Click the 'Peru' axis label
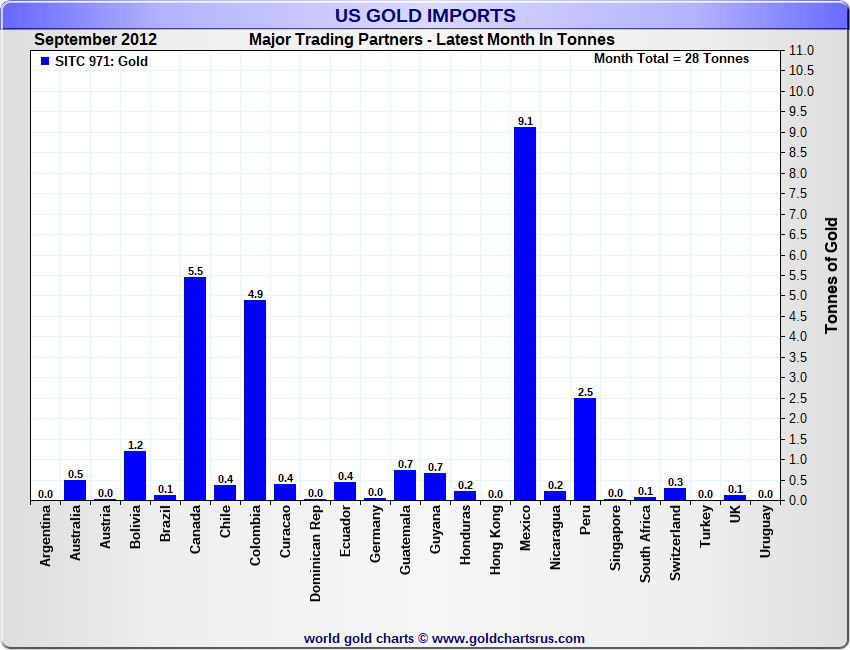This screenshot has height=650, width=850. [x=585, y=520]
